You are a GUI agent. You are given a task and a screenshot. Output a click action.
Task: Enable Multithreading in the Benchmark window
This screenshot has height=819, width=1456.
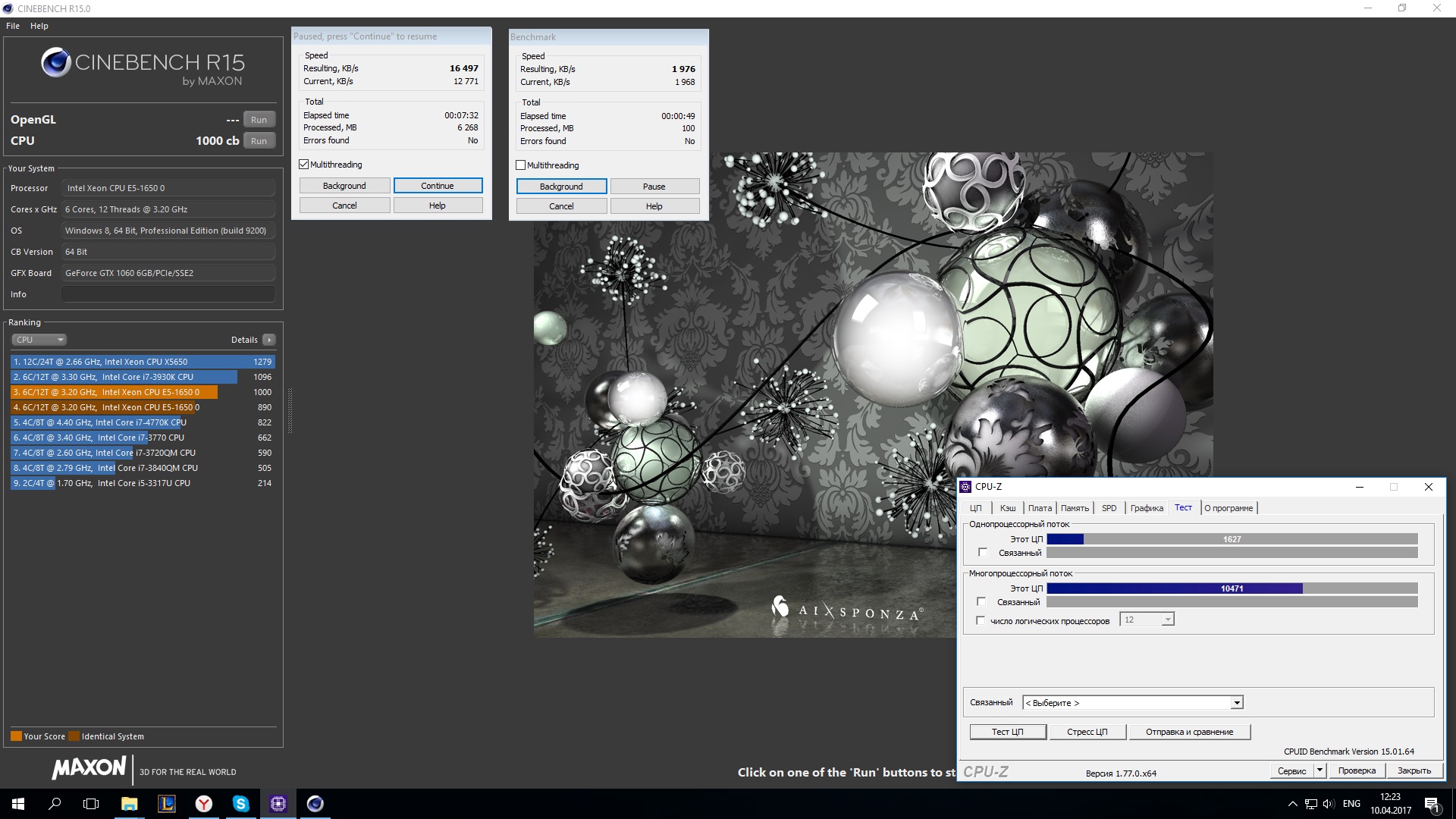[x=521, y=165]
